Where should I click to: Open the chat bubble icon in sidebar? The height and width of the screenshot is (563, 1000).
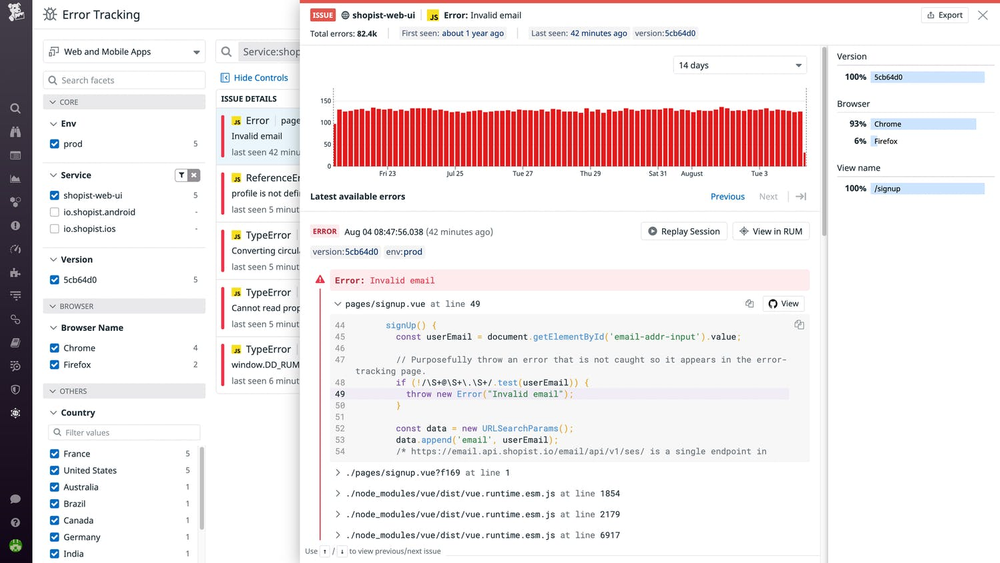[15, 499]
